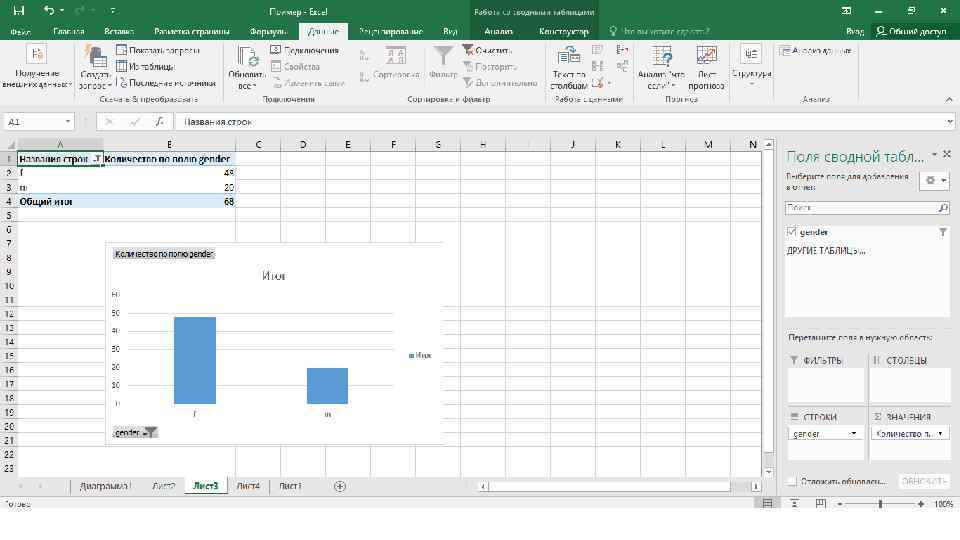Open the gender dropdown in Rows area
960x540 pixels.
tap(853, 433)
